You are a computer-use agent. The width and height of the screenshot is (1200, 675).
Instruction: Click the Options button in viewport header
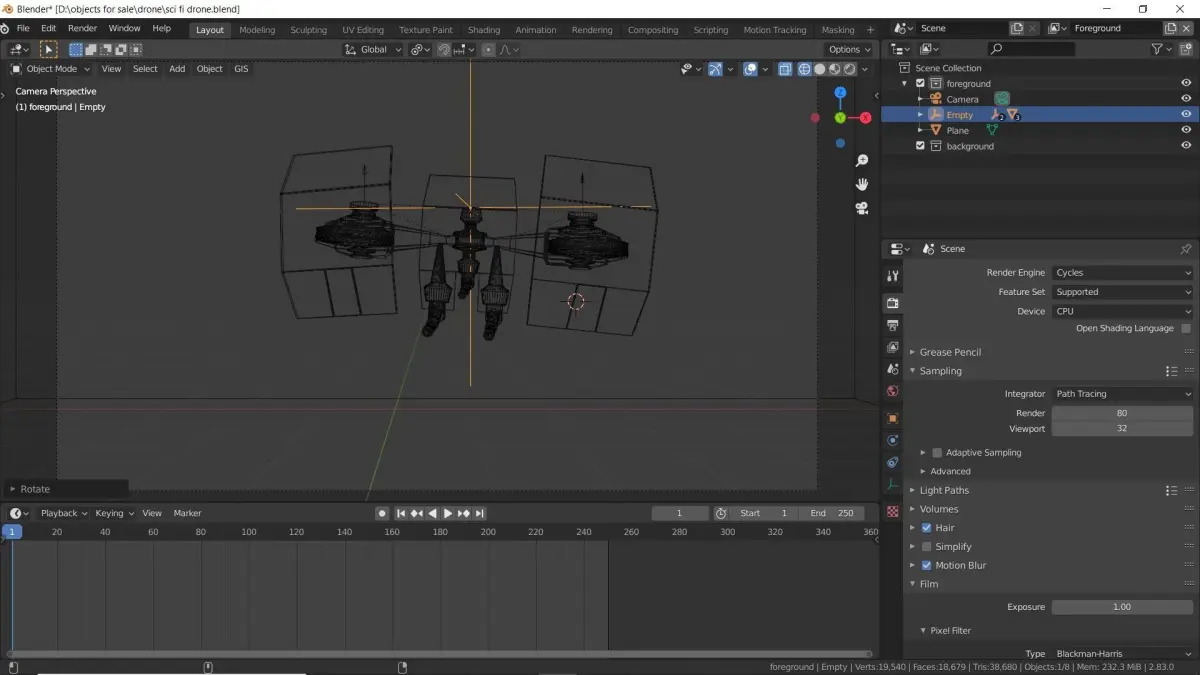pos(849,49)
